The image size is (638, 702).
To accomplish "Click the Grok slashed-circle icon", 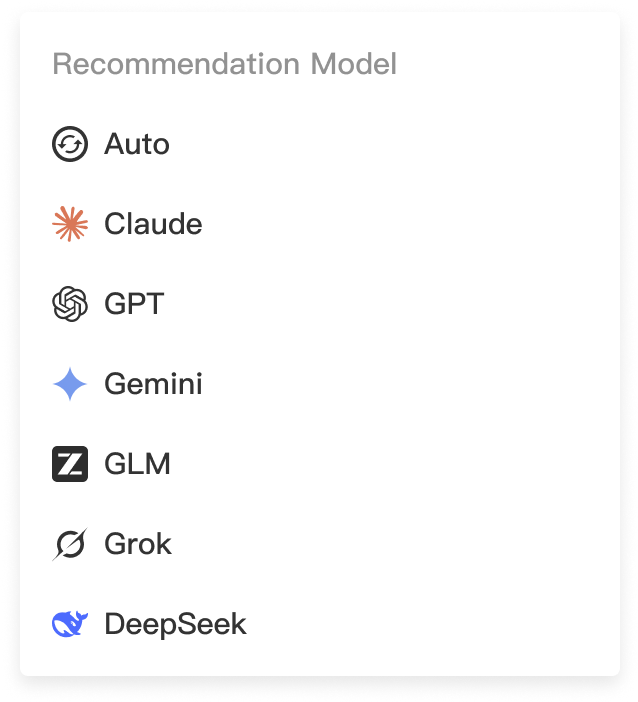I will (x=70, y=544).
